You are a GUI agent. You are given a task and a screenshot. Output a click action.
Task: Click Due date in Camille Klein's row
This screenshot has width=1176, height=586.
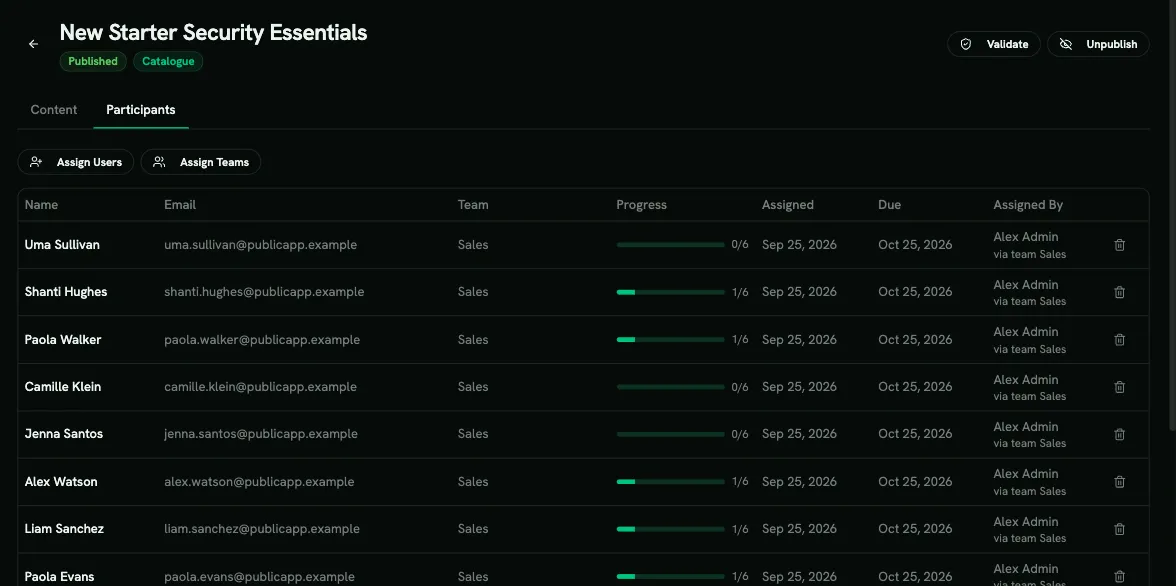click(x=916, y=387)
